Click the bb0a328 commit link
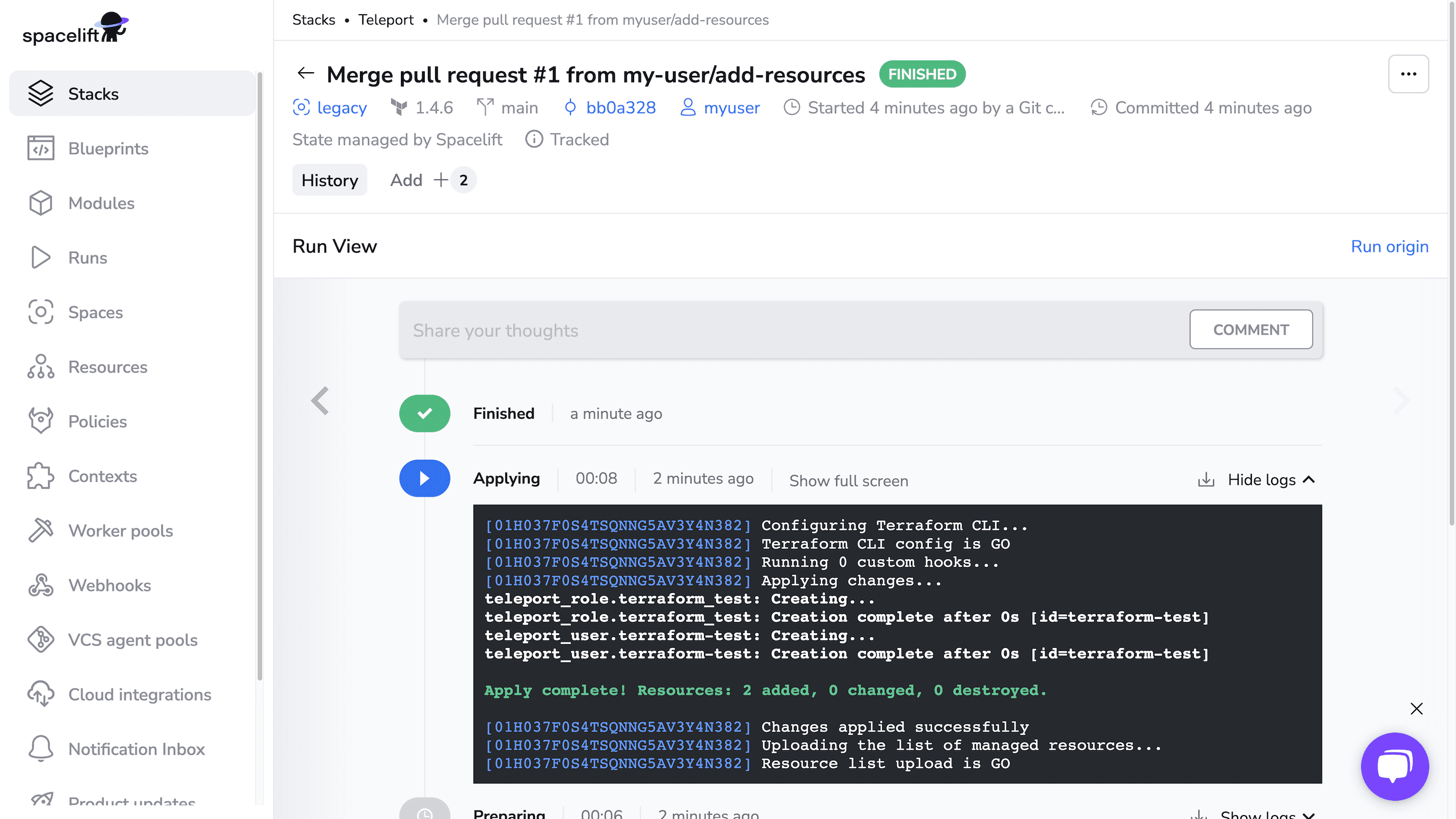This screenshot has height=819, width=1456. click(x=619, y=108)
